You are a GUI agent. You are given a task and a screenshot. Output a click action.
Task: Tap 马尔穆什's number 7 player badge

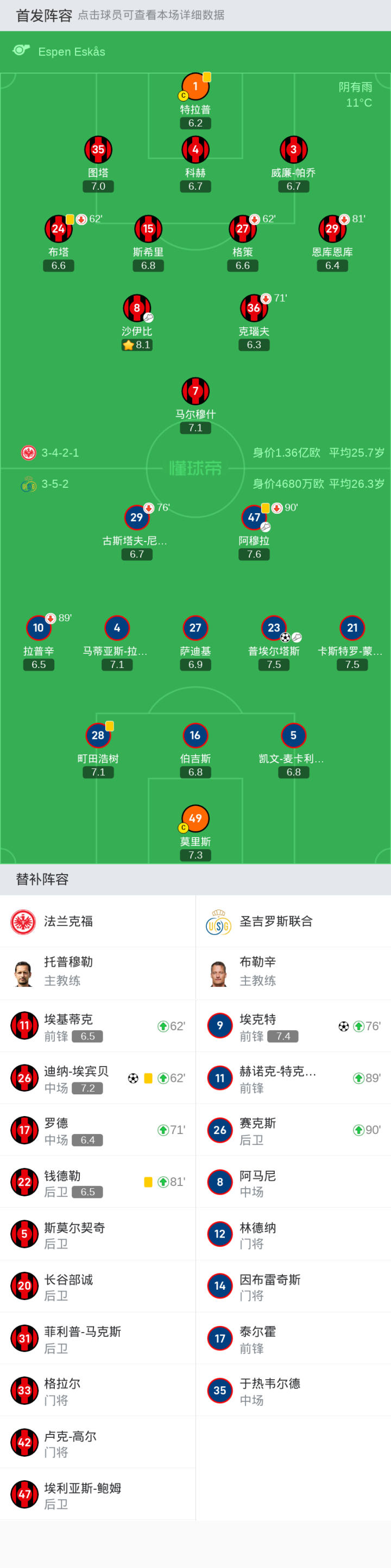pyautogui.click(x=195, y=391)
